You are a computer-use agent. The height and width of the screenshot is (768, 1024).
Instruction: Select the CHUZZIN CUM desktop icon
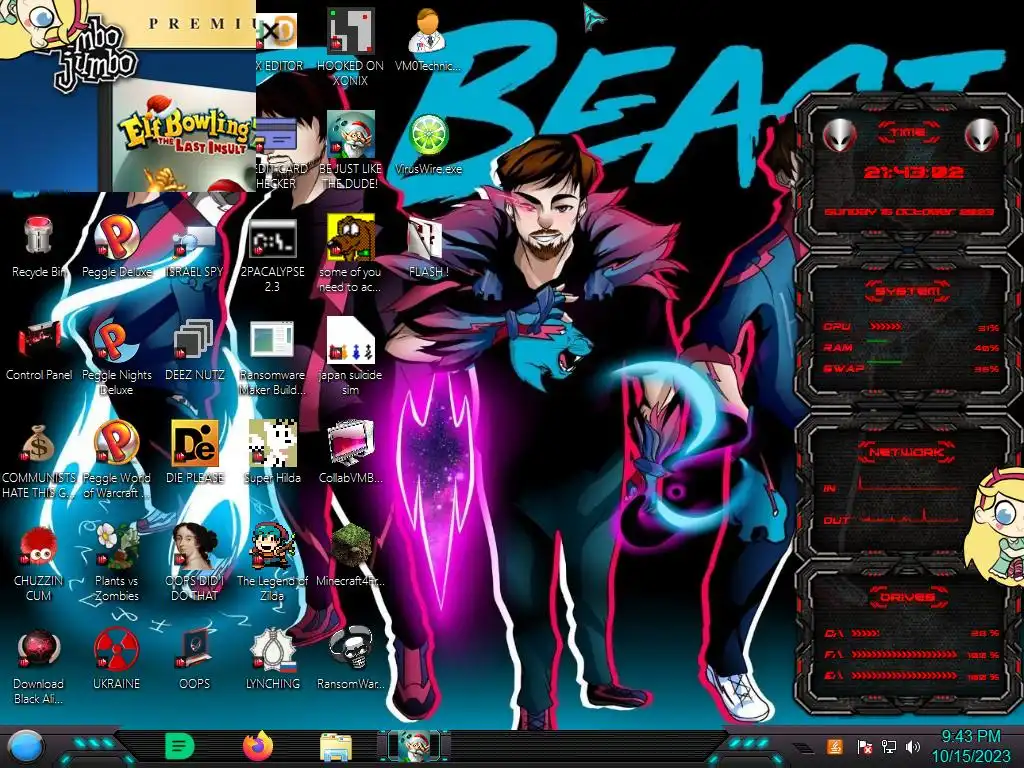tap(38, 563)
